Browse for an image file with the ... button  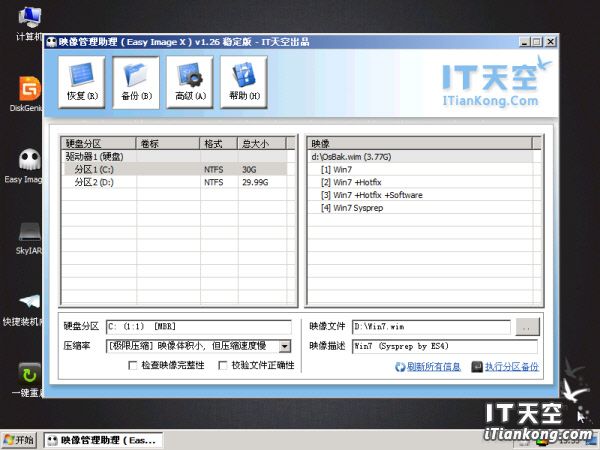[x=527, y=327]
